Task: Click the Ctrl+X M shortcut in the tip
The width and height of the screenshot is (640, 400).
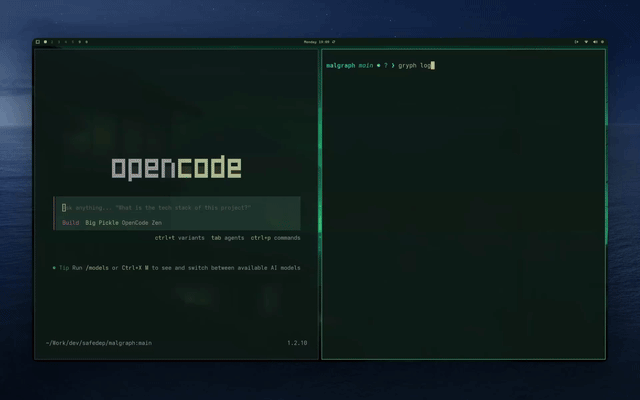Action: pyautogui.click(x=135, y=268)
